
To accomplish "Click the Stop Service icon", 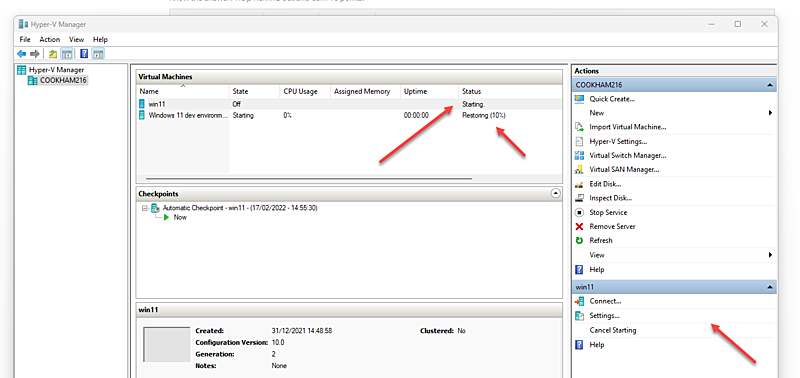I will (579, 212).
